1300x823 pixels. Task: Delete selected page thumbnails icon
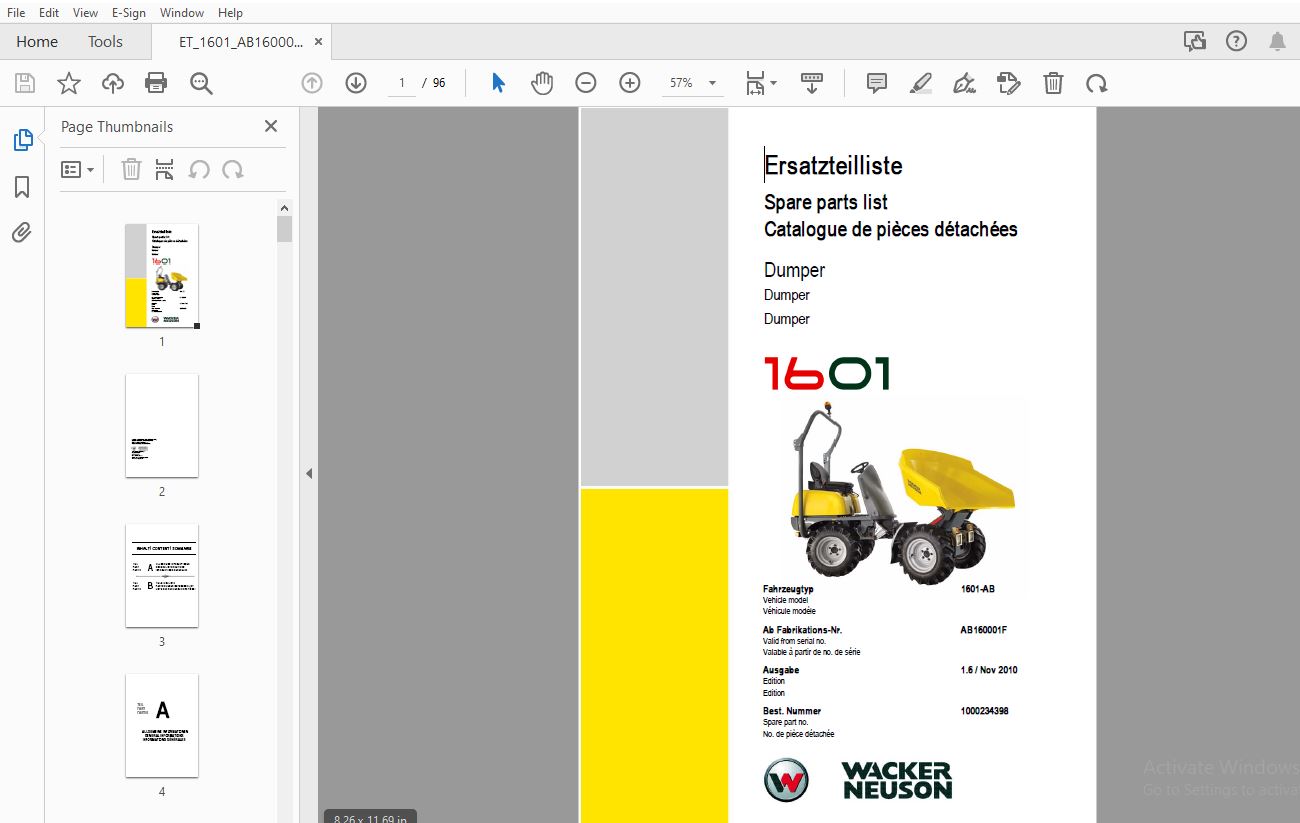[131, 170]
